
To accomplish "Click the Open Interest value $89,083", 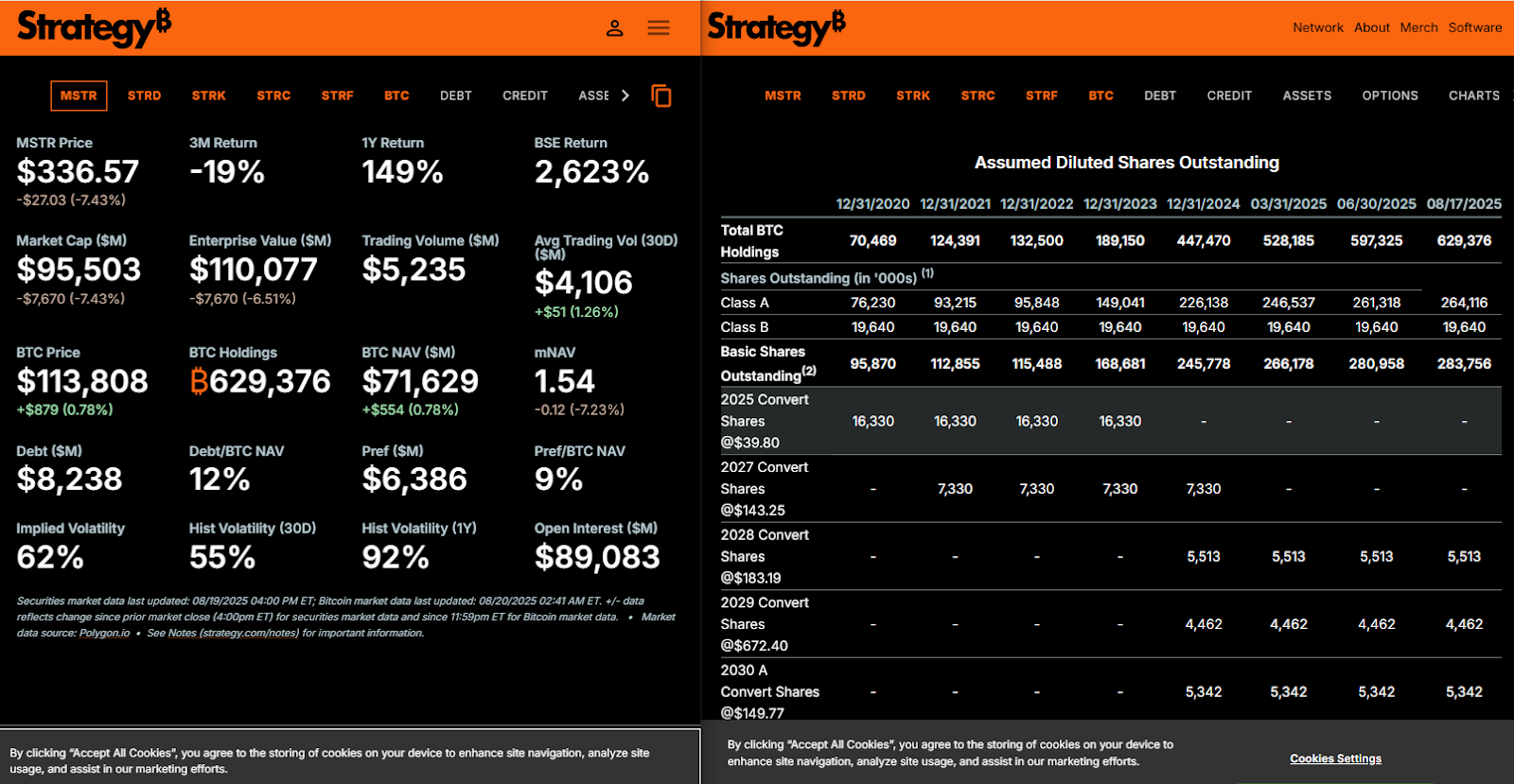I will point(597,558).
